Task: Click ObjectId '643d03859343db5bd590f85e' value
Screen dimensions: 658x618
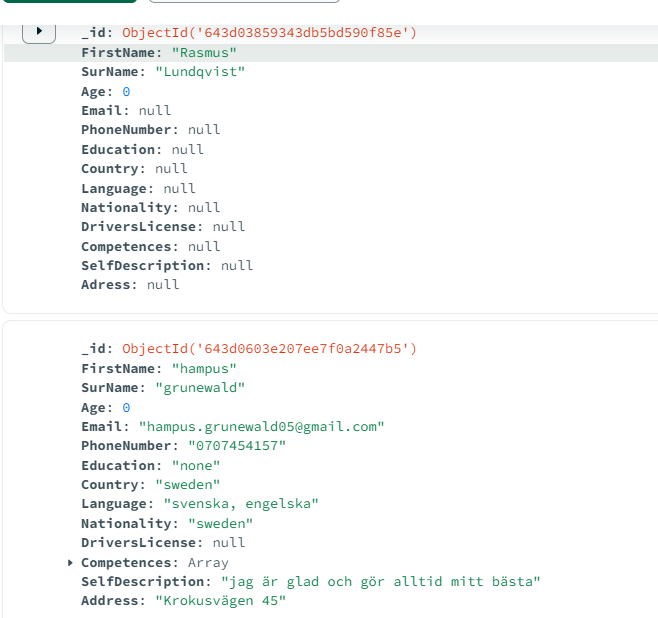Action: pyautogui.click(x=269, y=33)
